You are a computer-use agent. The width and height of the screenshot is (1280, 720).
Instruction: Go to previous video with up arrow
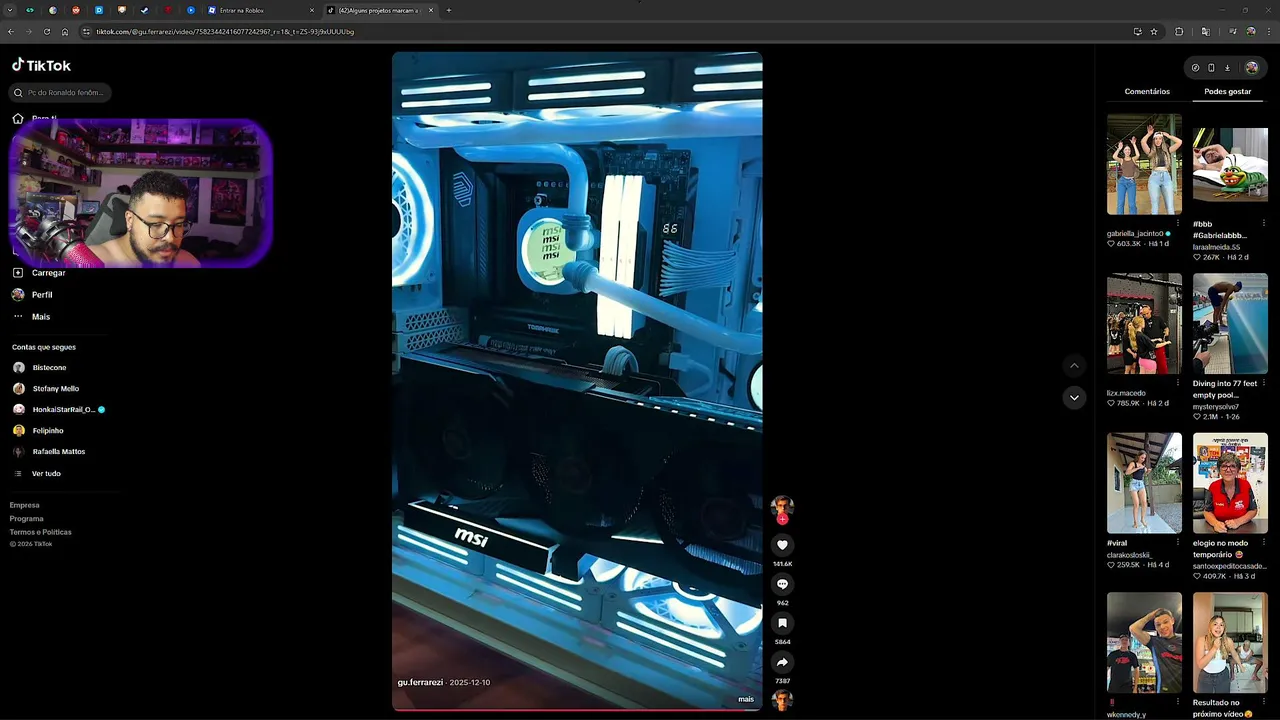[x=1074, y=366]
